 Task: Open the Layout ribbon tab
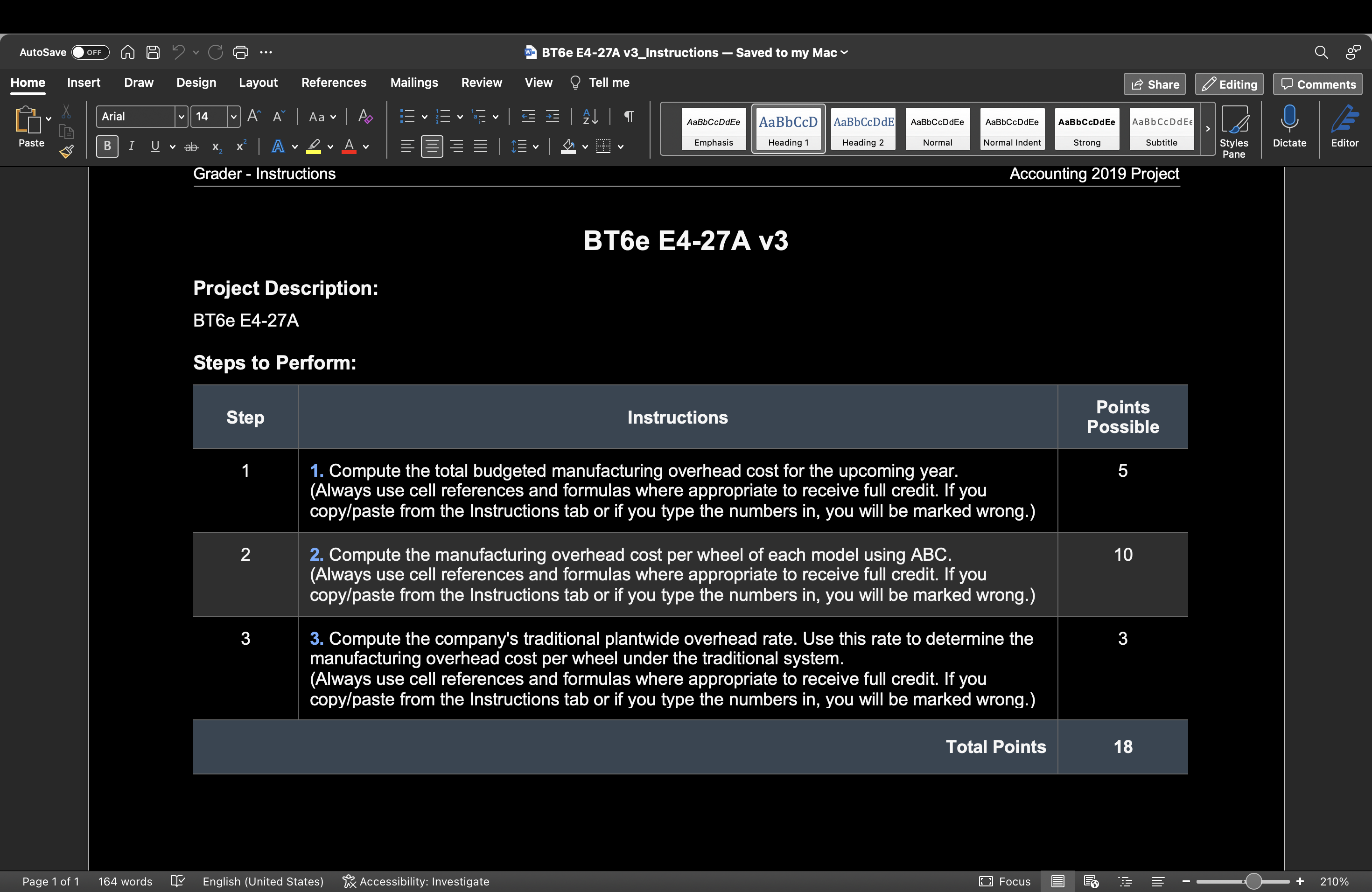click(258, 83)
